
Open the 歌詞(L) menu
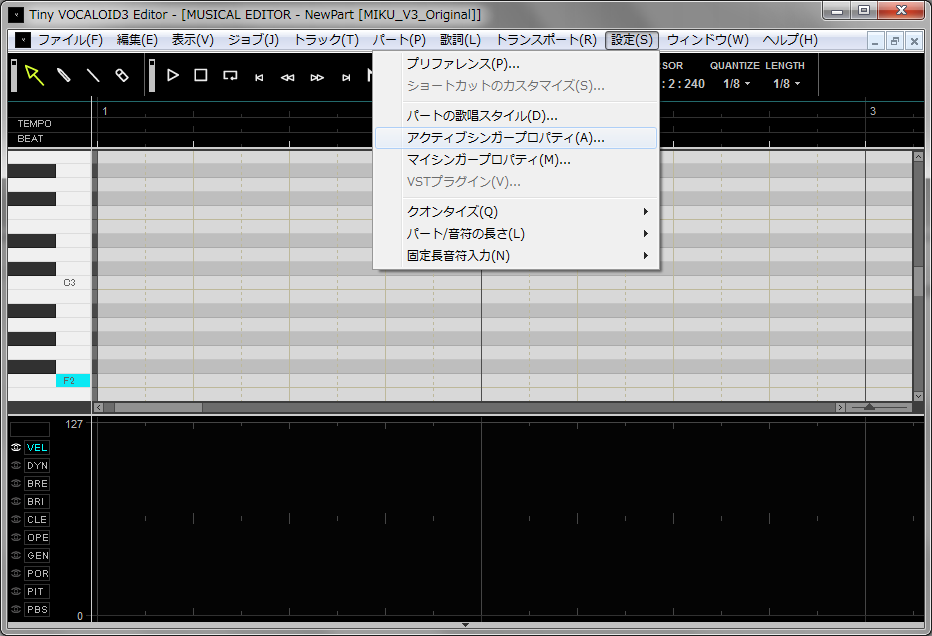(460, 40)
